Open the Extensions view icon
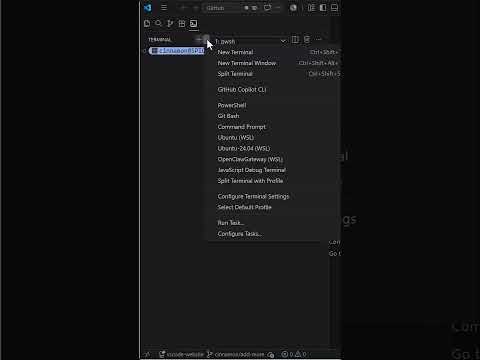 pyautogui.click(x=182, y=23)
